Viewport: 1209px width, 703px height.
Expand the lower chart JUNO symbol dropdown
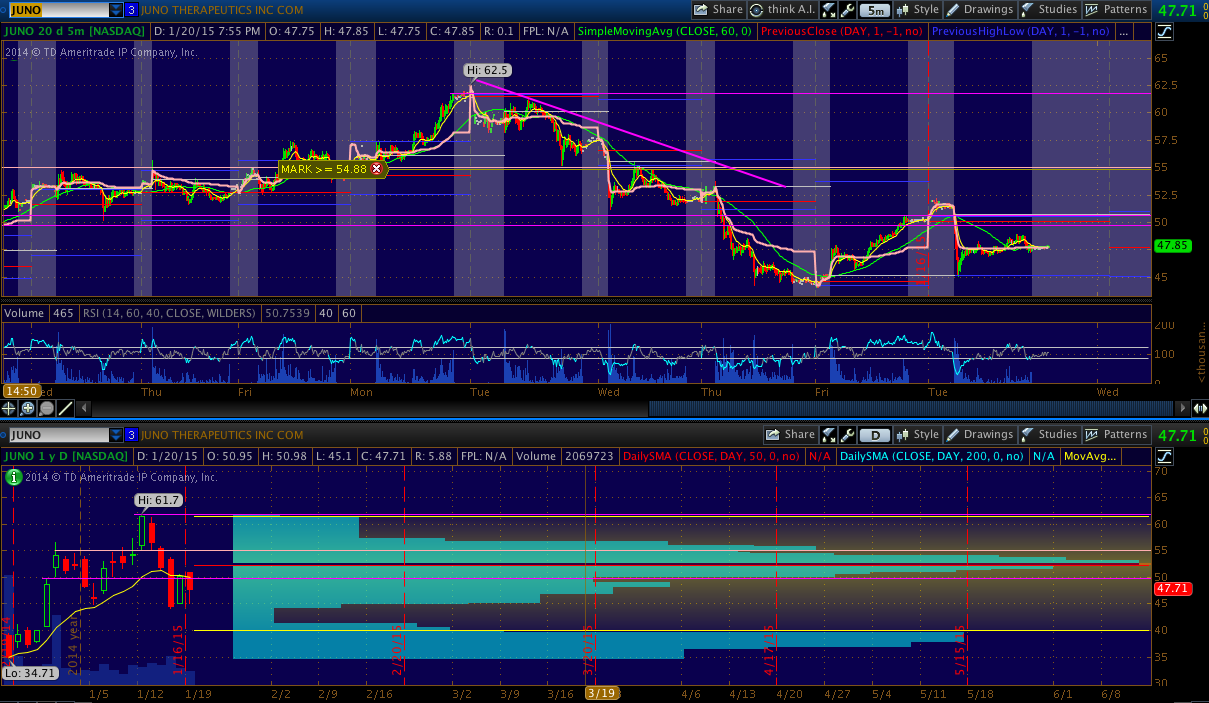click(x=116, y=435)
